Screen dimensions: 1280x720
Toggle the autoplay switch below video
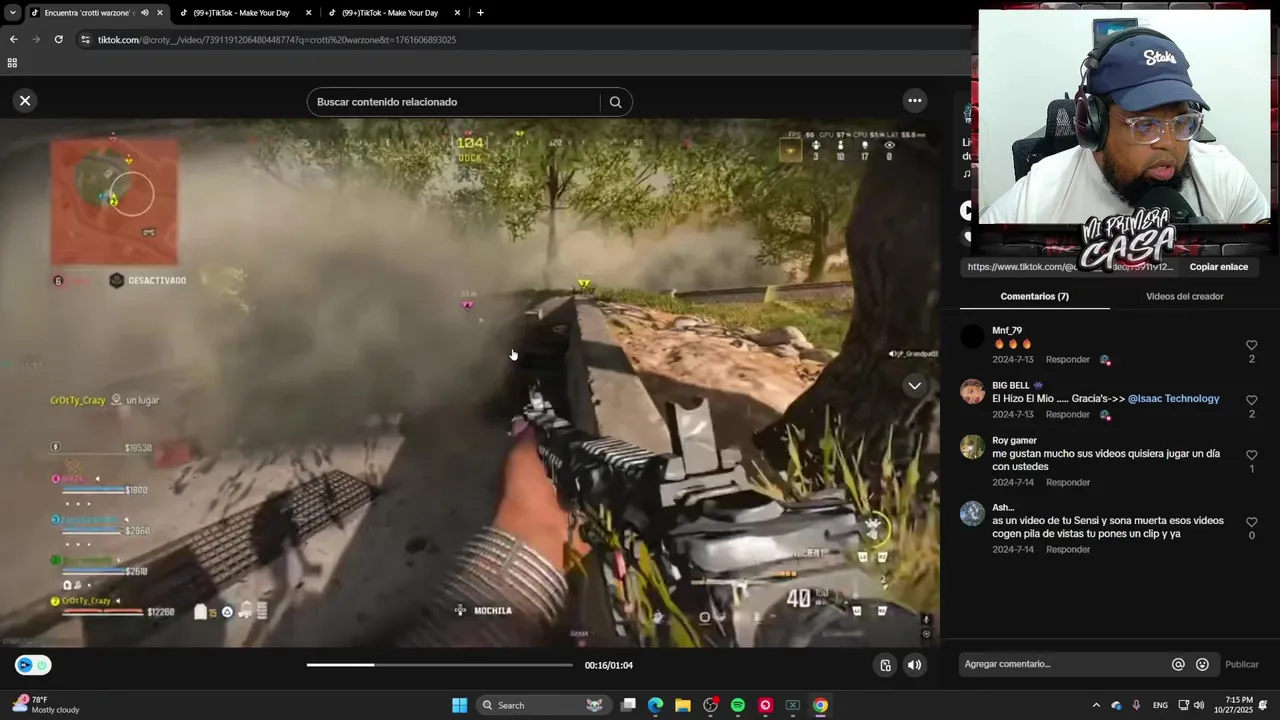[33, 665]
